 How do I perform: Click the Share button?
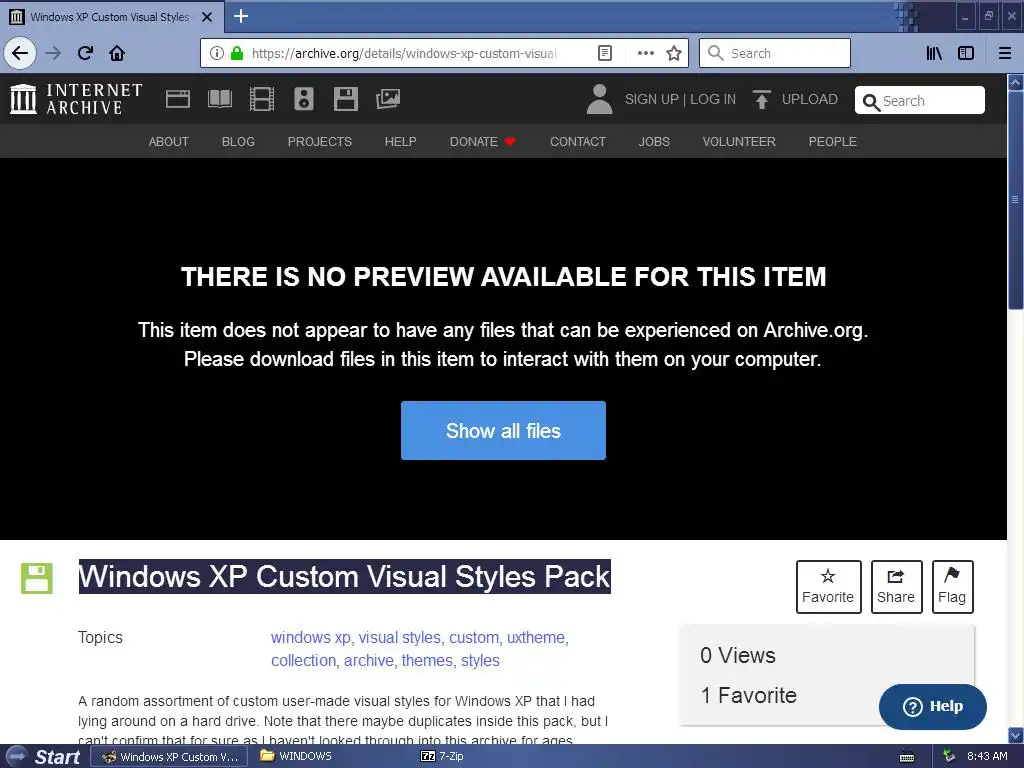click(897, 586)
